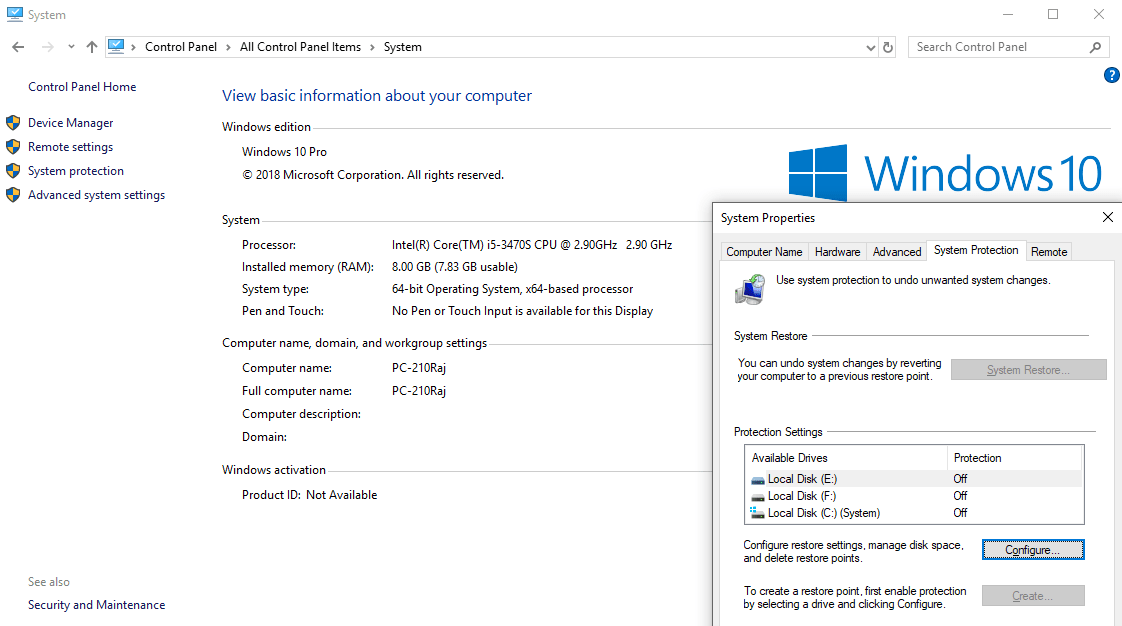Screen dimensions: 1122x626
Task: Select Local Disk (E:) in drives list
Action: click(914, 479)
